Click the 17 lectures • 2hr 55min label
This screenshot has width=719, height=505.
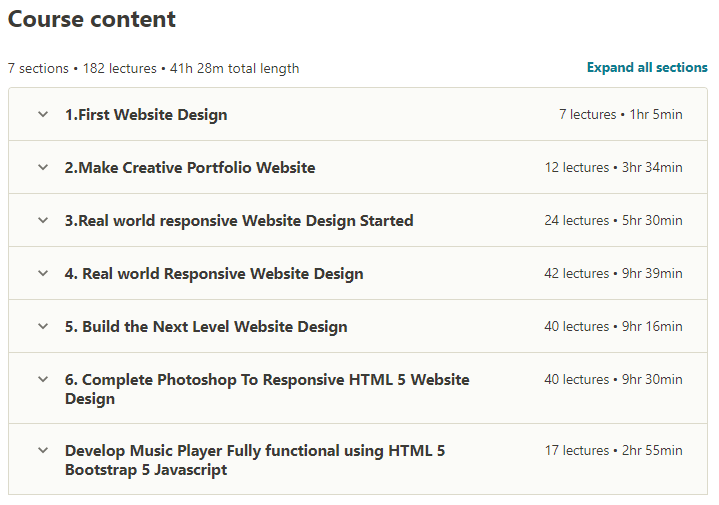tap(613, 451)
